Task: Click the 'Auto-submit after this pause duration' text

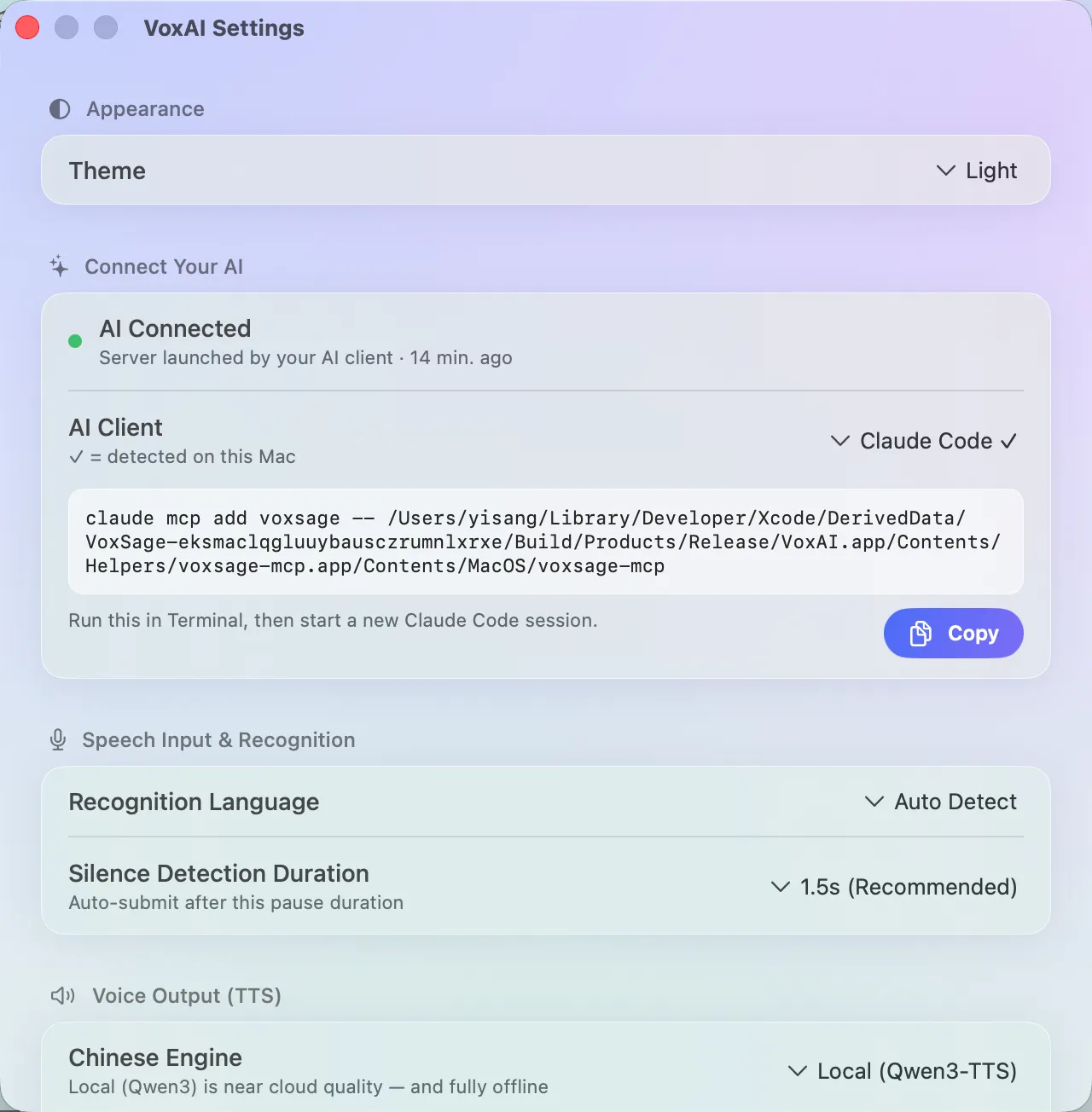Action: (235, 902)
